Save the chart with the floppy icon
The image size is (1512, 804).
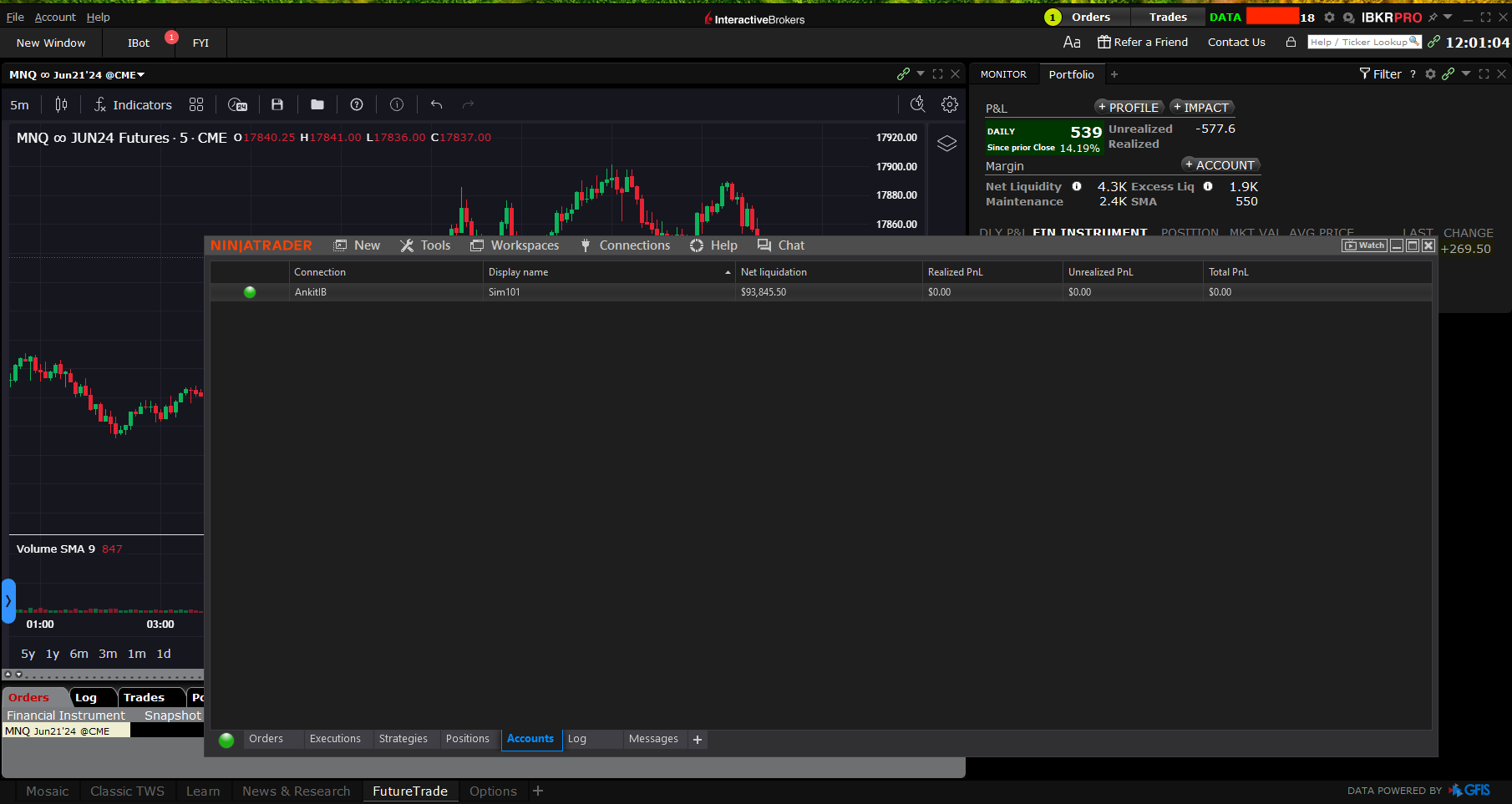pos(277,104)
